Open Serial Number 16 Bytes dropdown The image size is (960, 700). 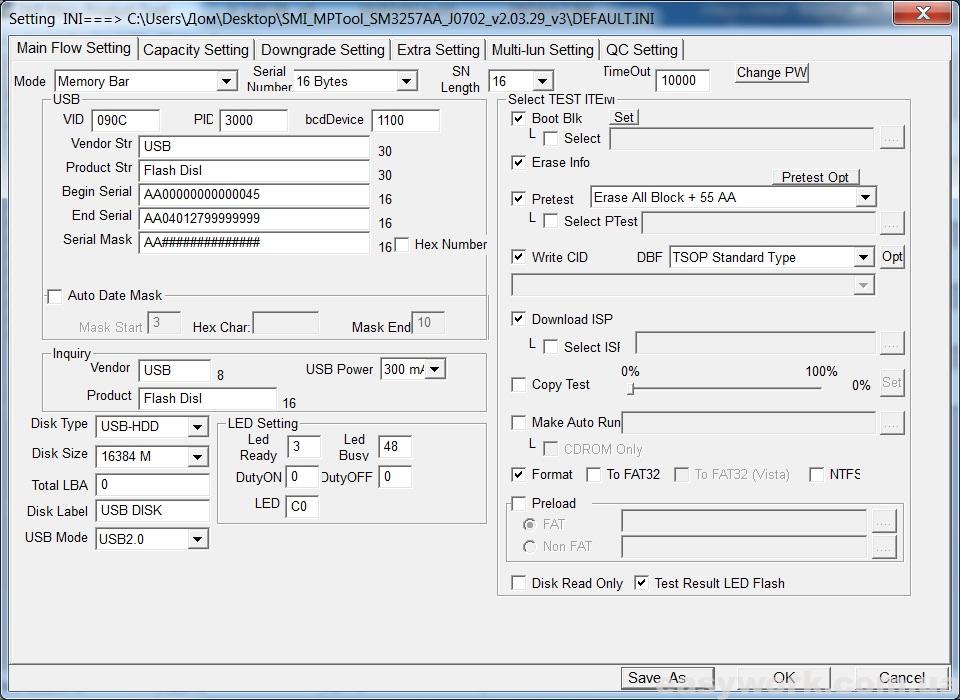tap(407, 81)
